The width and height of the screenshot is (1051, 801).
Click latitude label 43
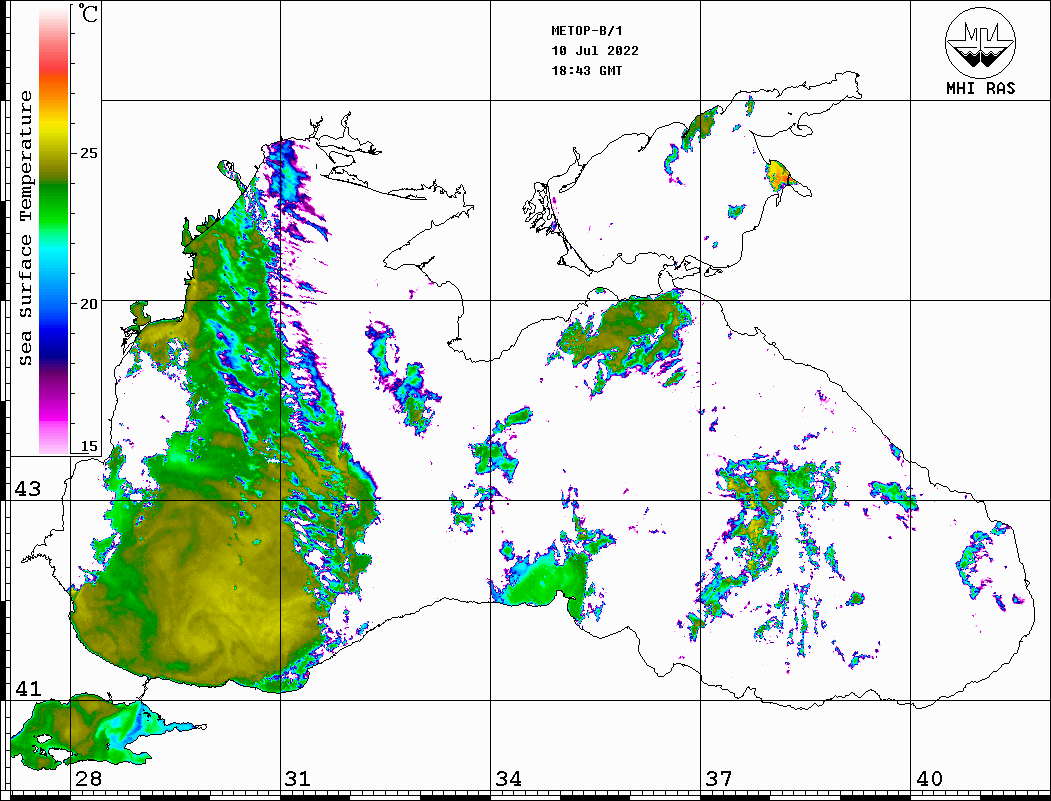click(28, 489)
